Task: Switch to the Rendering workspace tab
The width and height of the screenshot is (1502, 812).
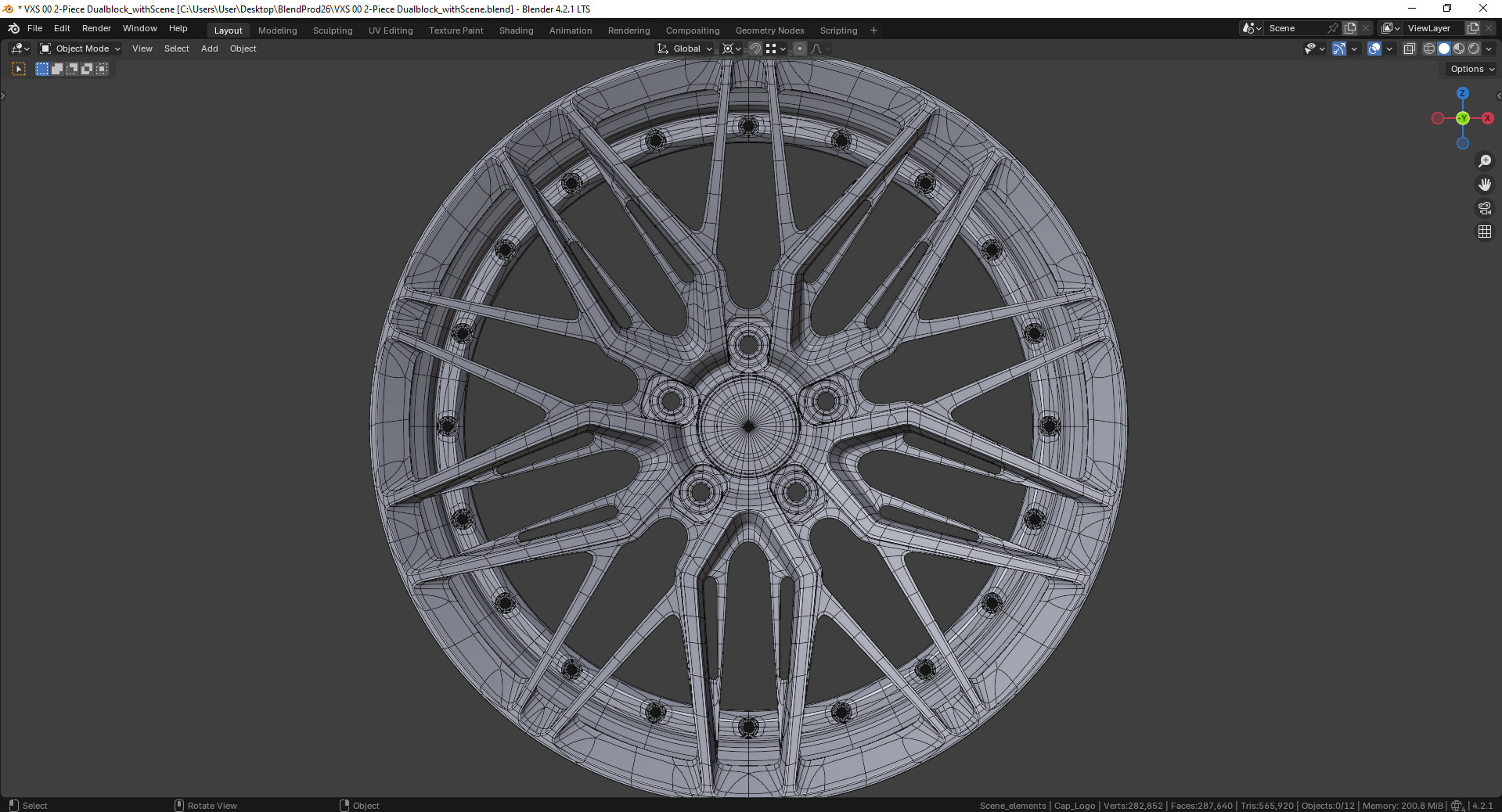Action: [629, 31]
